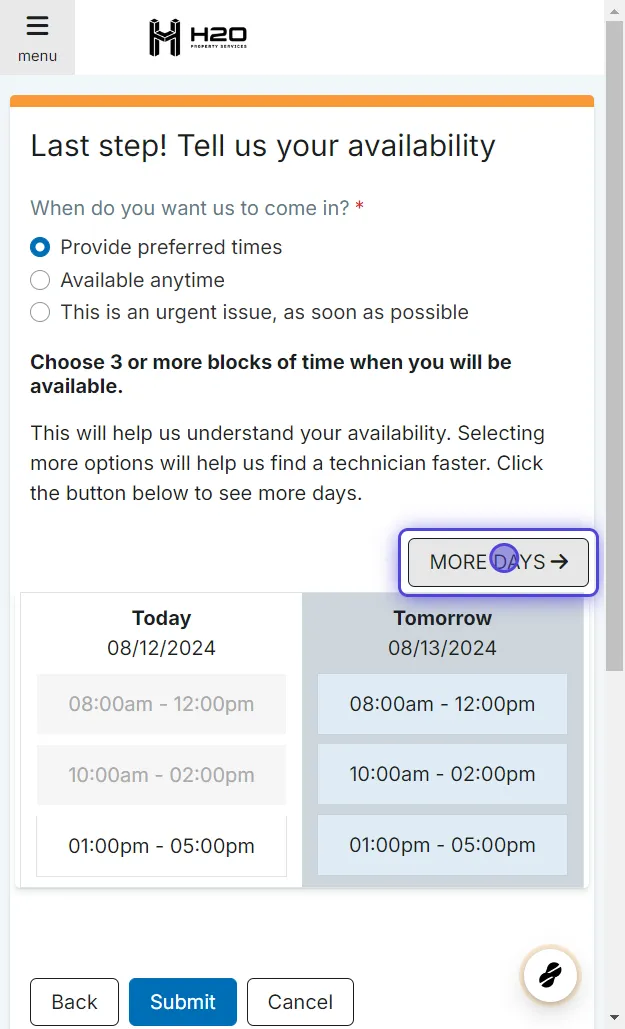This screenshot has height=1029, width=625.
Task: Submit the availability form
Action: (x=182, y=1001)
